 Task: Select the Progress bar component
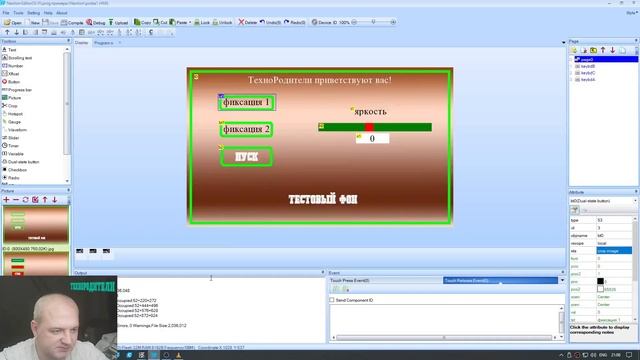(17, 90)
